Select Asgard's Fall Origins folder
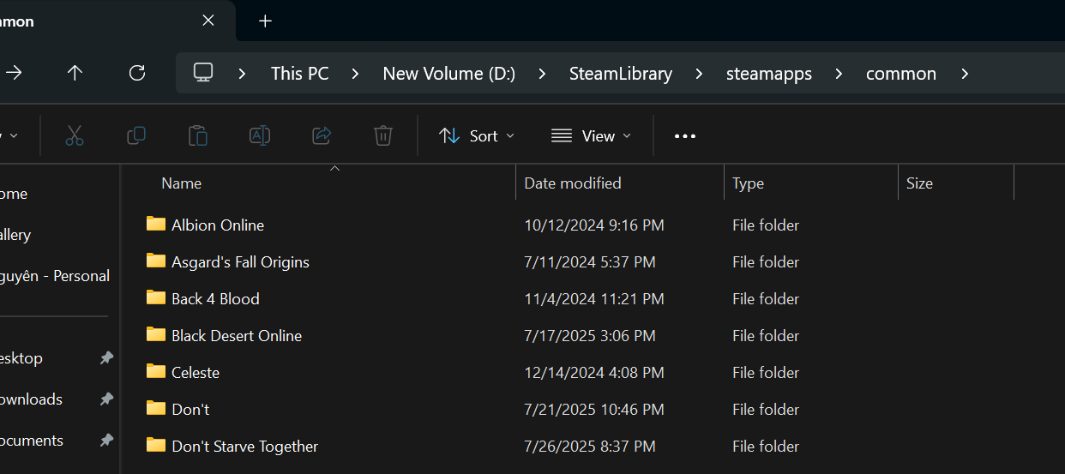1065x474 pixels. pos(240,262)
